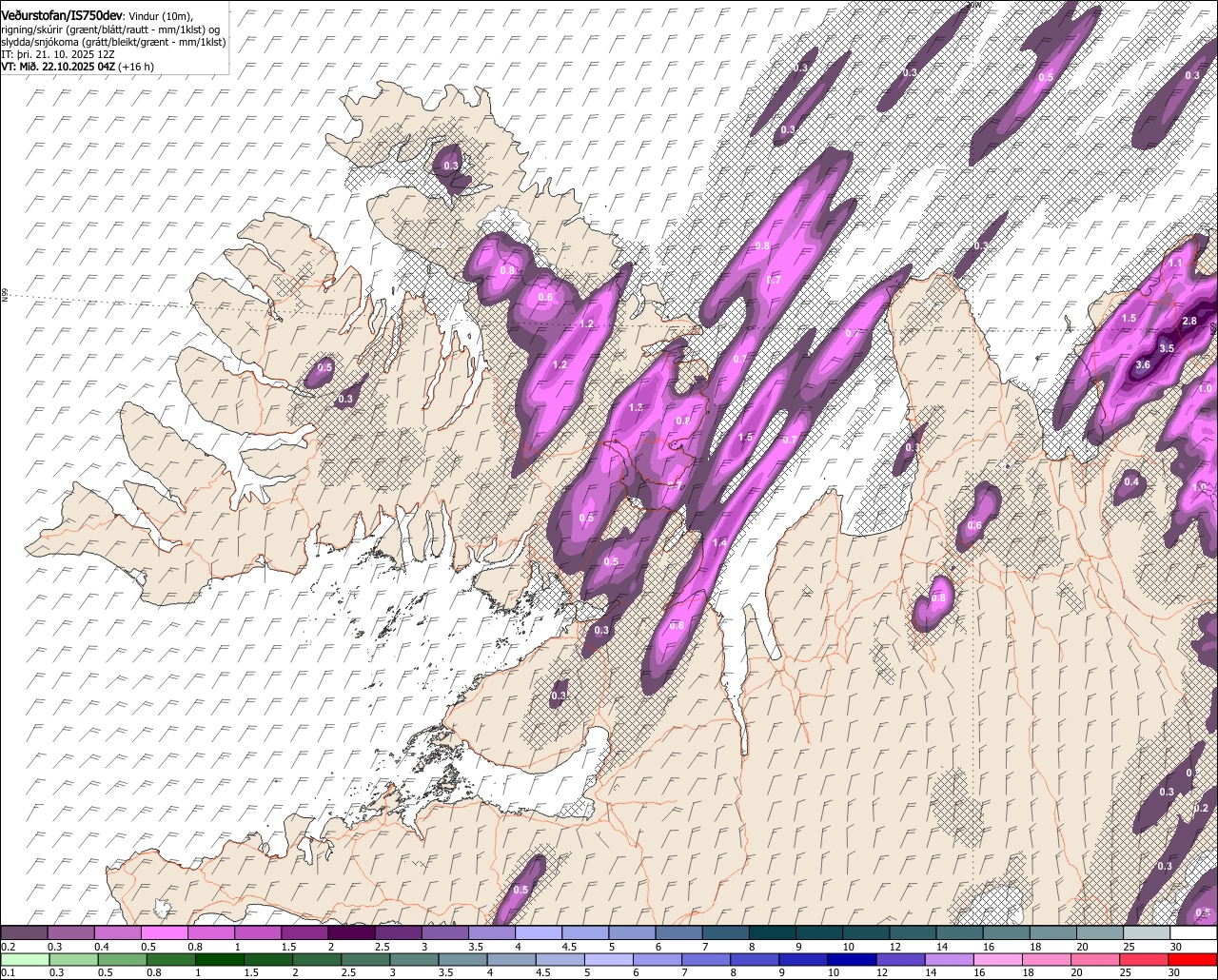Screen dimensions: 1218x980
Task: Click the '20' label under the bottom legend row
Action: (1076, 972)
